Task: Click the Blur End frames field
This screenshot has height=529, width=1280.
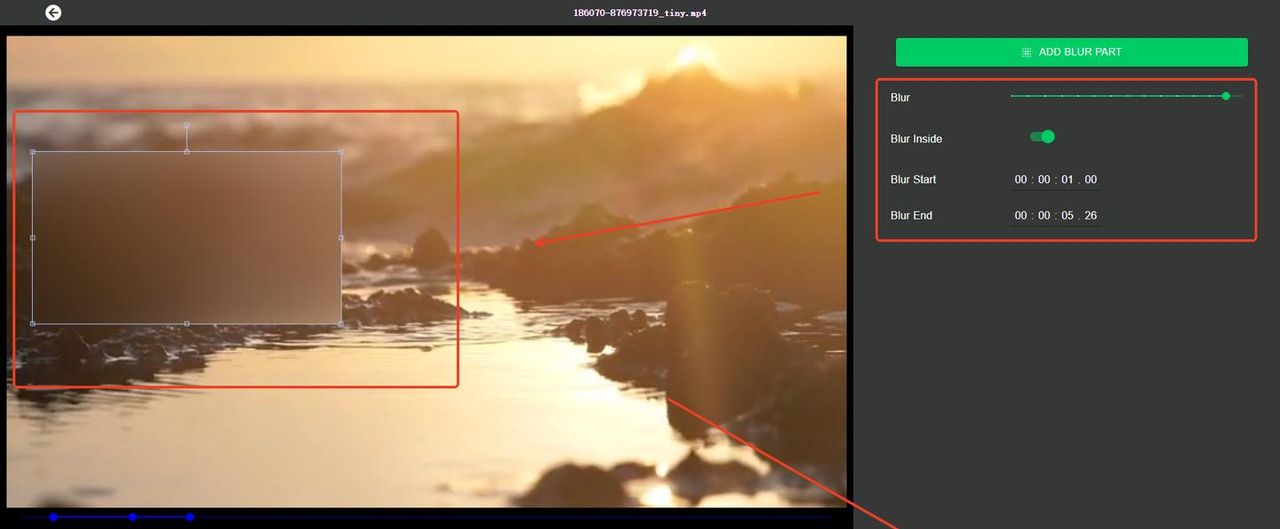Action: 1090,216
